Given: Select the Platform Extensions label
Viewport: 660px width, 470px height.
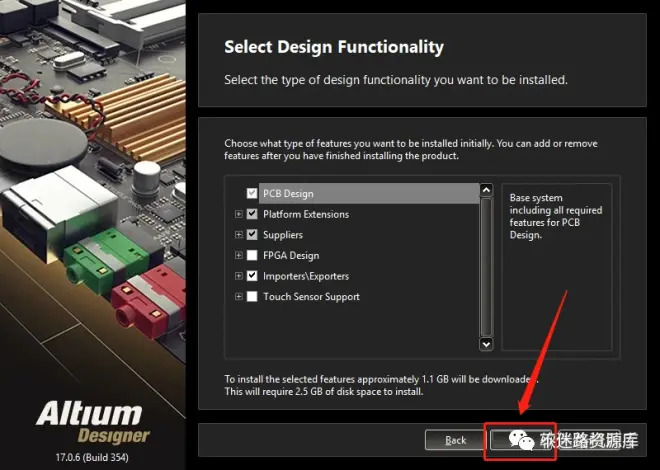Looking at the screenshot, I should [x=306, y=214].
